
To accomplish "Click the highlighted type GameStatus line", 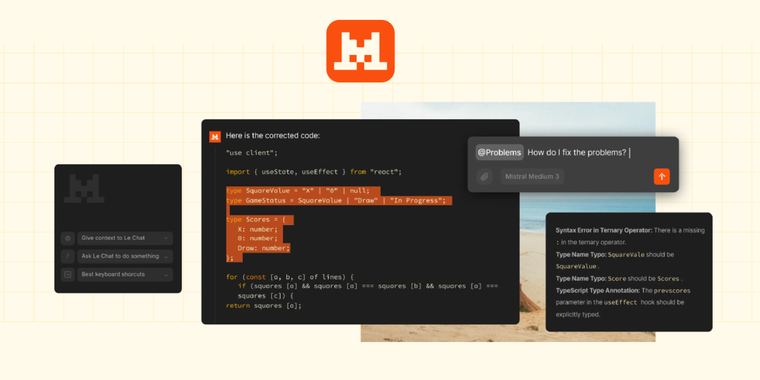I will tap(339, 200).
